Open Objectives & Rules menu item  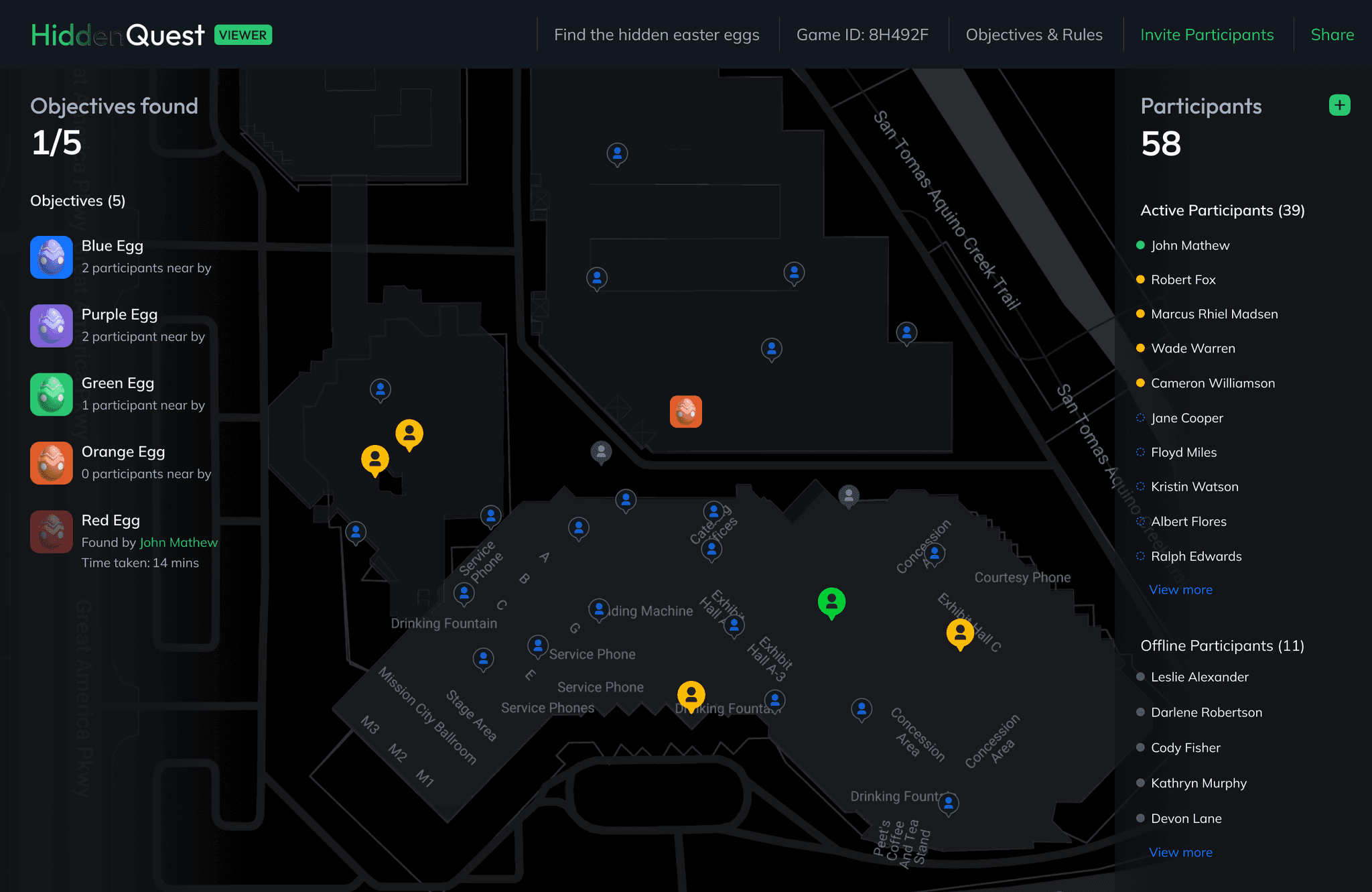[x=1034, y=35]
